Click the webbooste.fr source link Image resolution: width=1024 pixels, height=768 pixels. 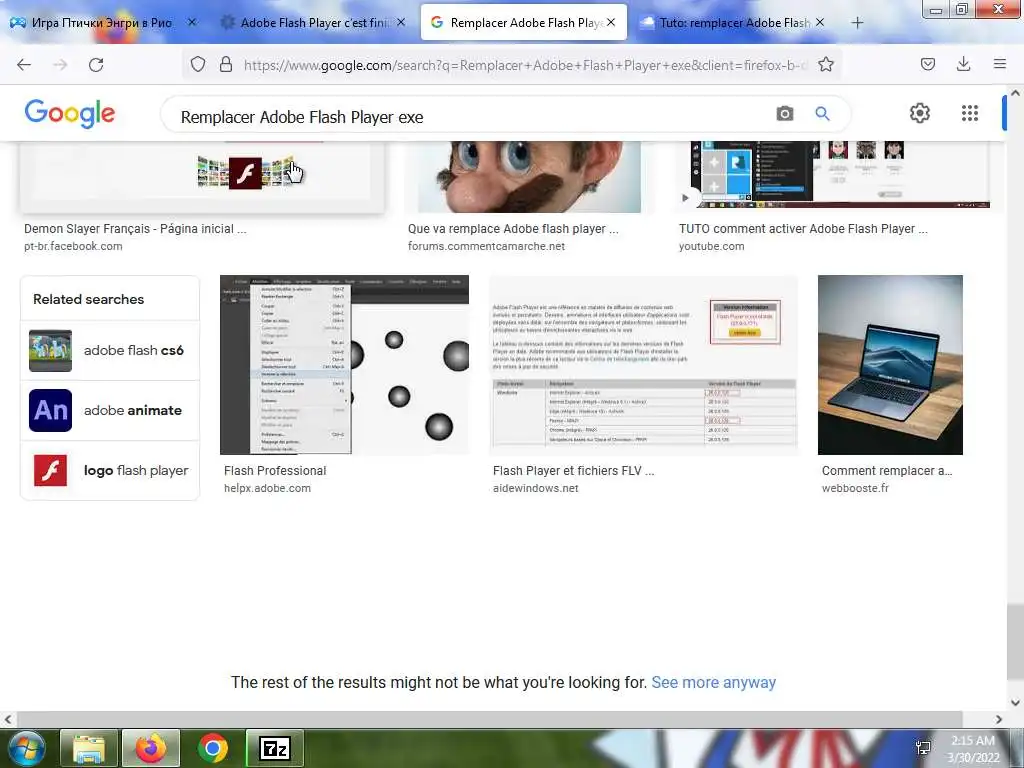click(855, 488)
